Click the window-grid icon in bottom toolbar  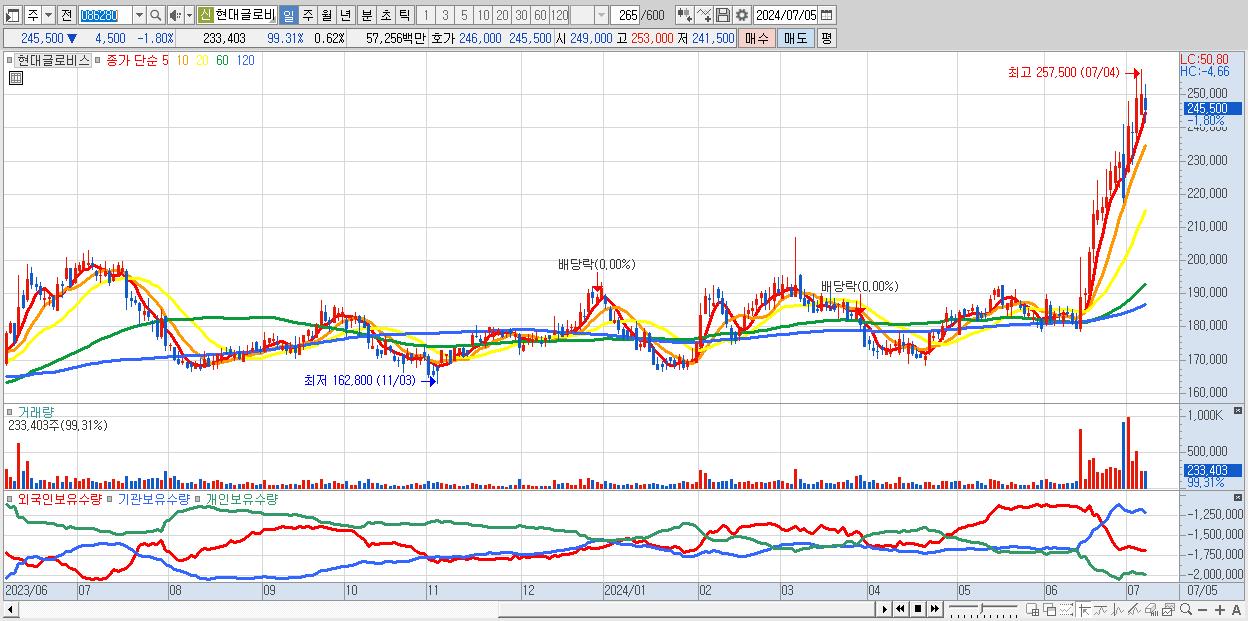click(1033, 610)
